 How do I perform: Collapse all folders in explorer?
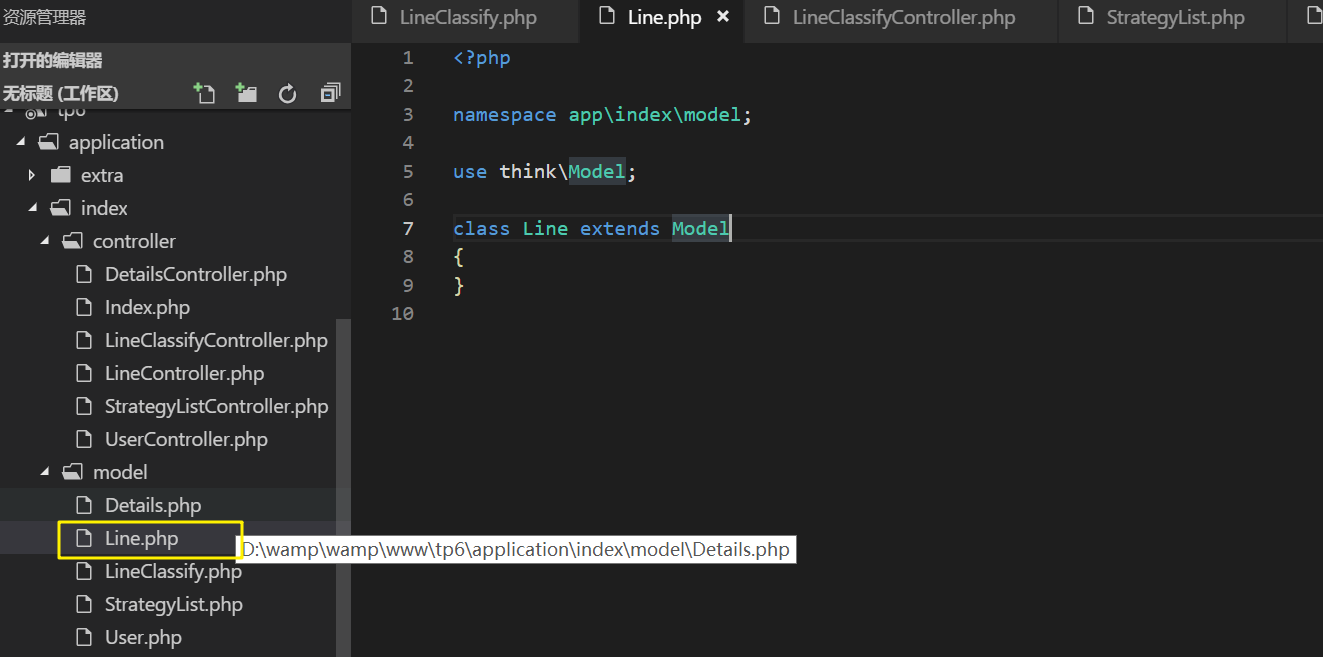[330, 93]
